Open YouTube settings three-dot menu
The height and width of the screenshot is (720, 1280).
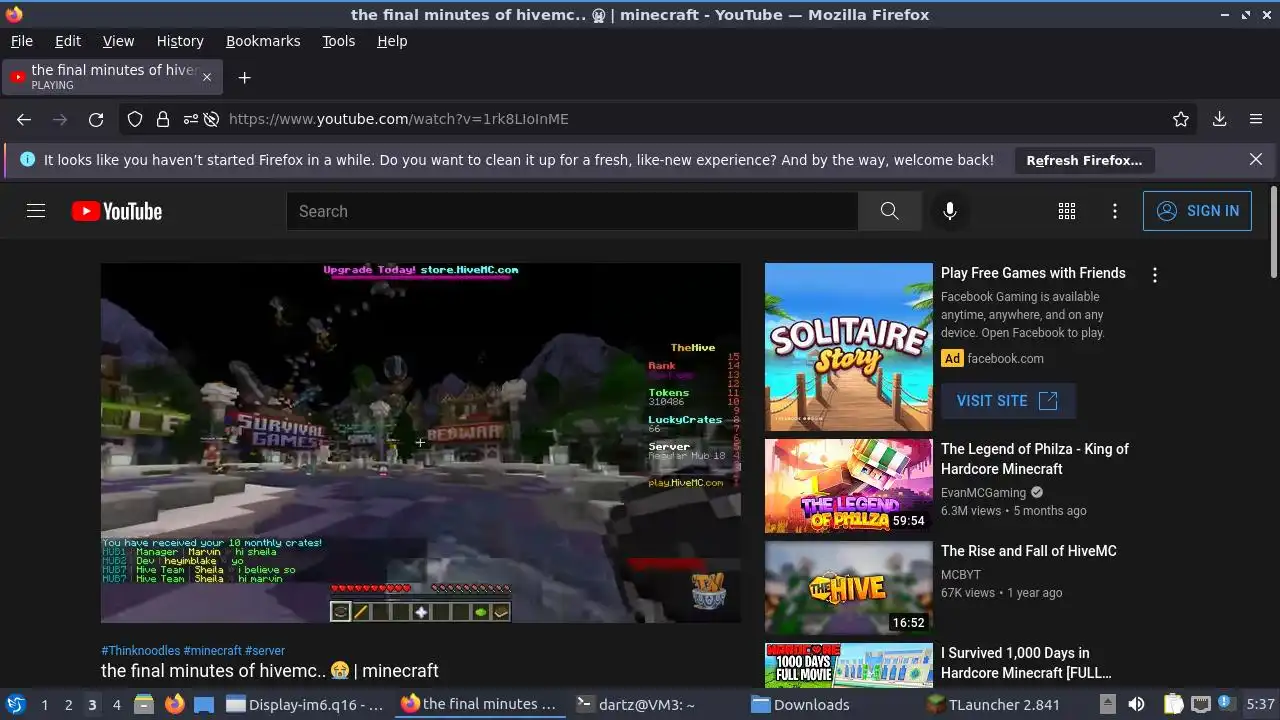tap(1115, 211)
